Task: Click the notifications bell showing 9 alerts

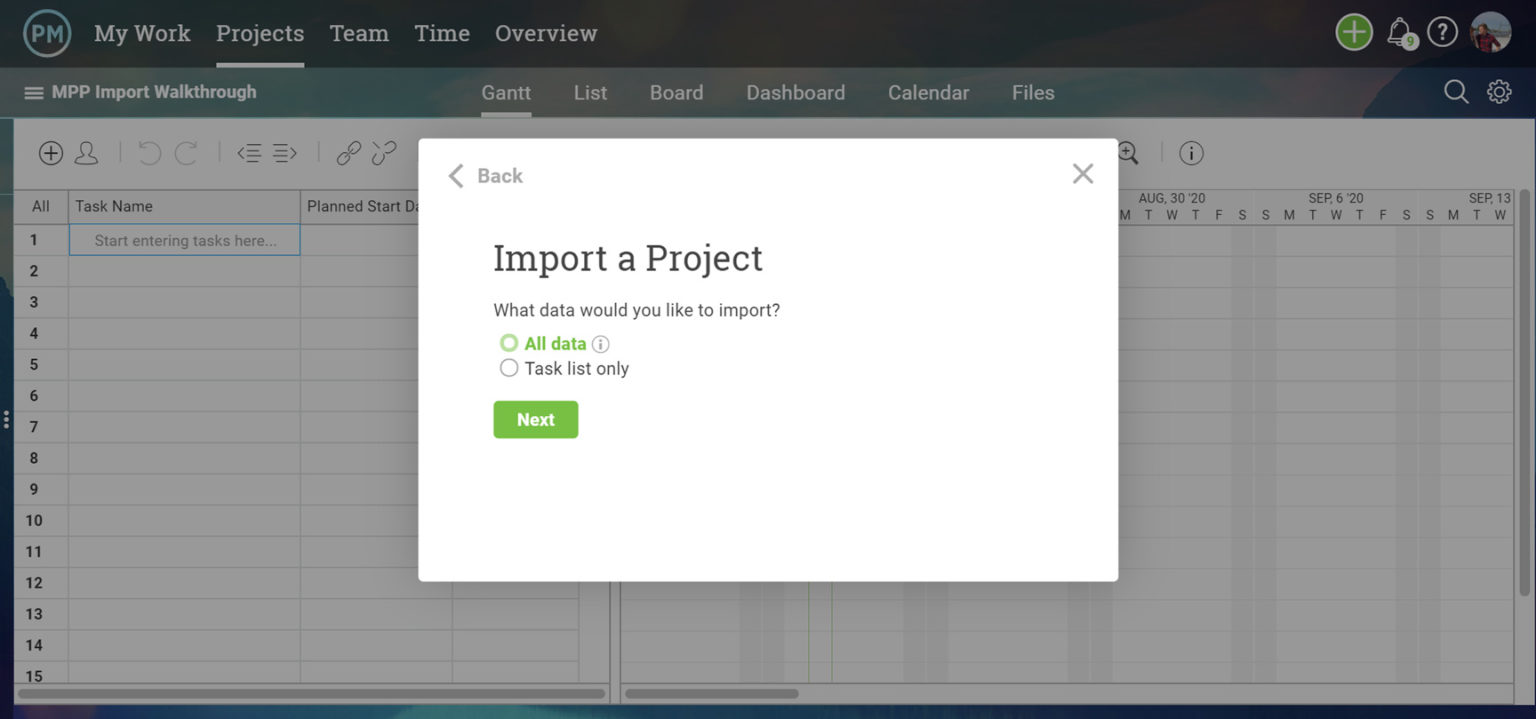Action: (x=1399, y=31)
